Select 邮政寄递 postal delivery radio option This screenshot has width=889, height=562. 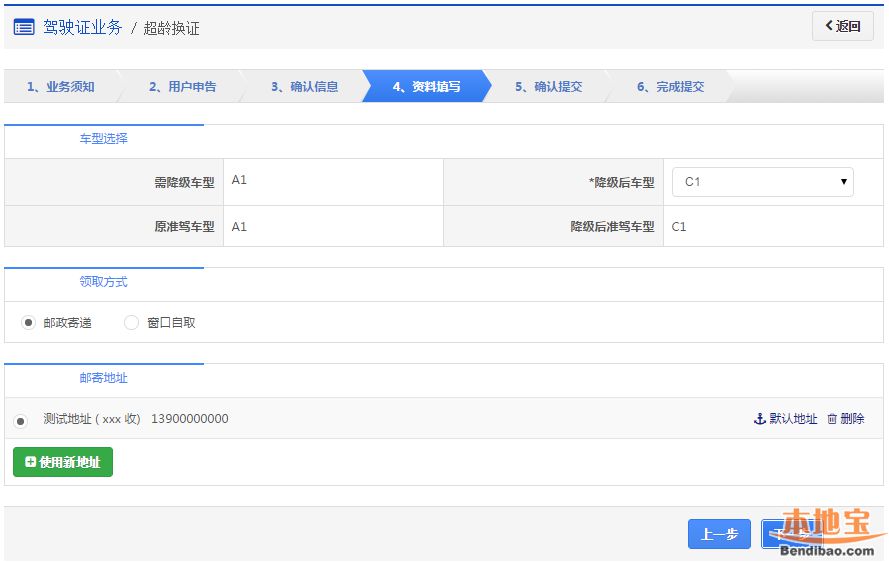[29, 323]
